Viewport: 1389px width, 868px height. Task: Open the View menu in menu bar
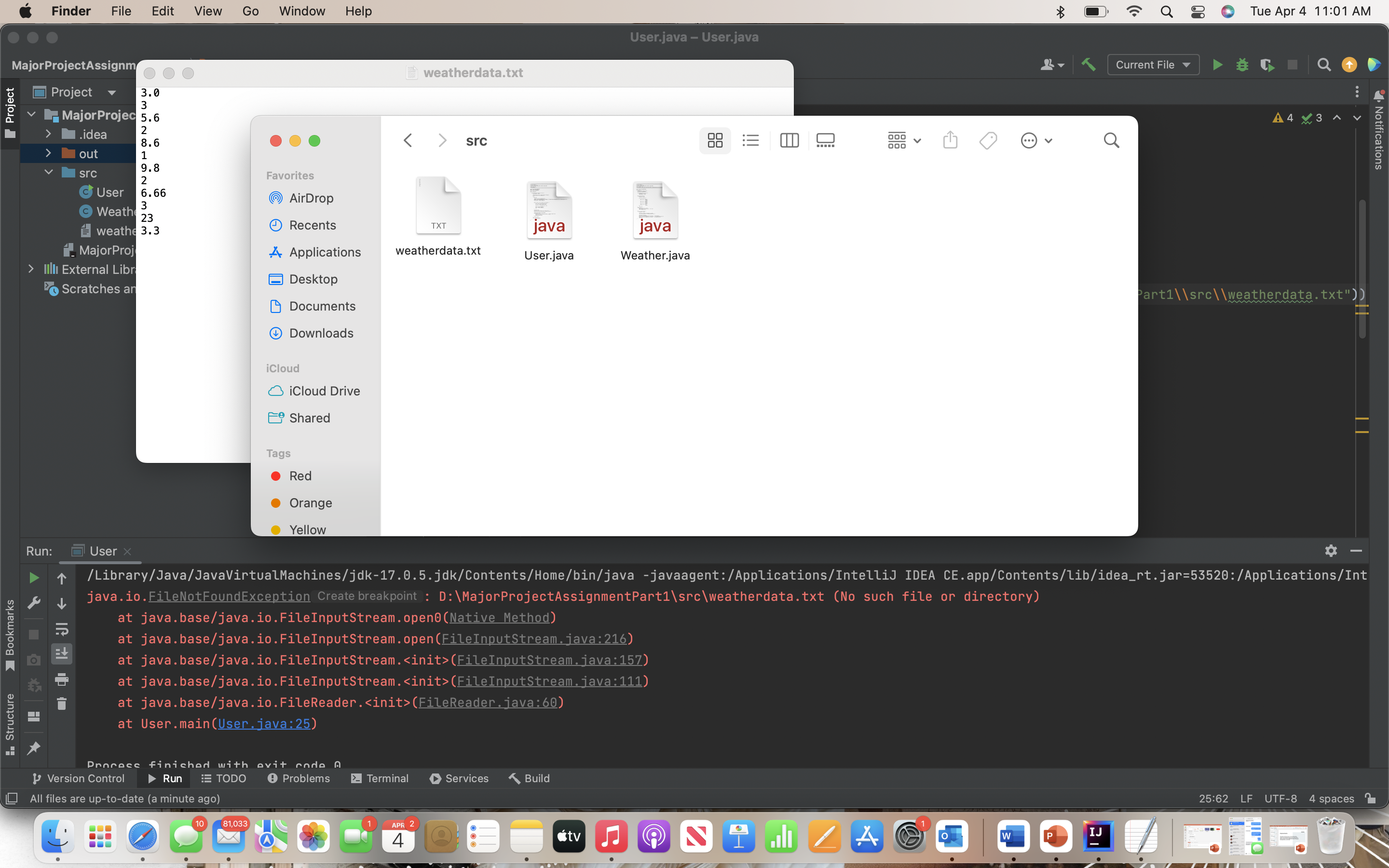207,11
